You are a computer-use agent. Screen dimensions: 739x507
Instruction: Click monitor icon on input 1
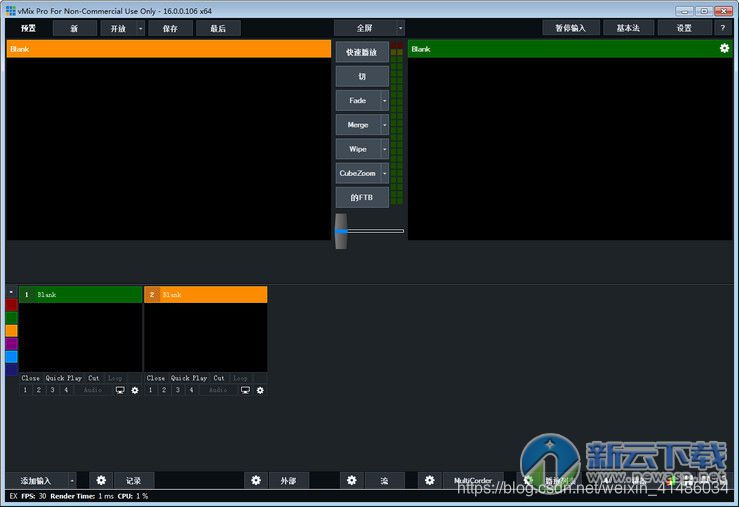(120, 390)
